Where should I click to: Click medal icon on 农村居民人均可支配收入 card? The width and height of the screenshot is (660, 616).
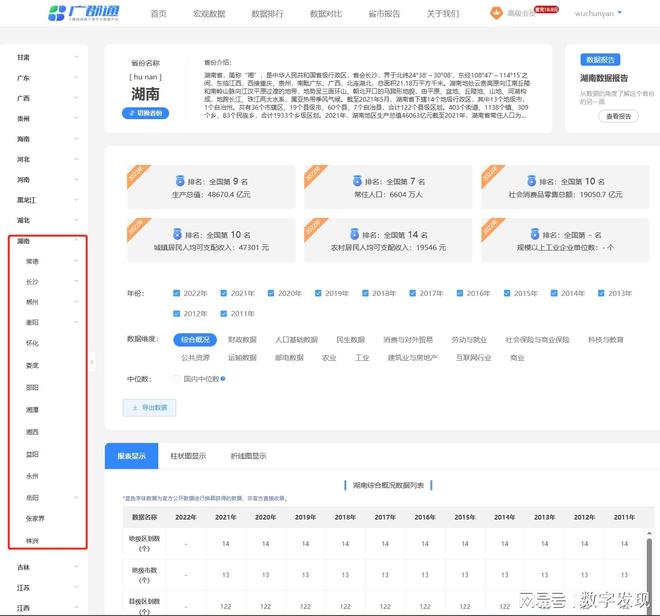354,234
